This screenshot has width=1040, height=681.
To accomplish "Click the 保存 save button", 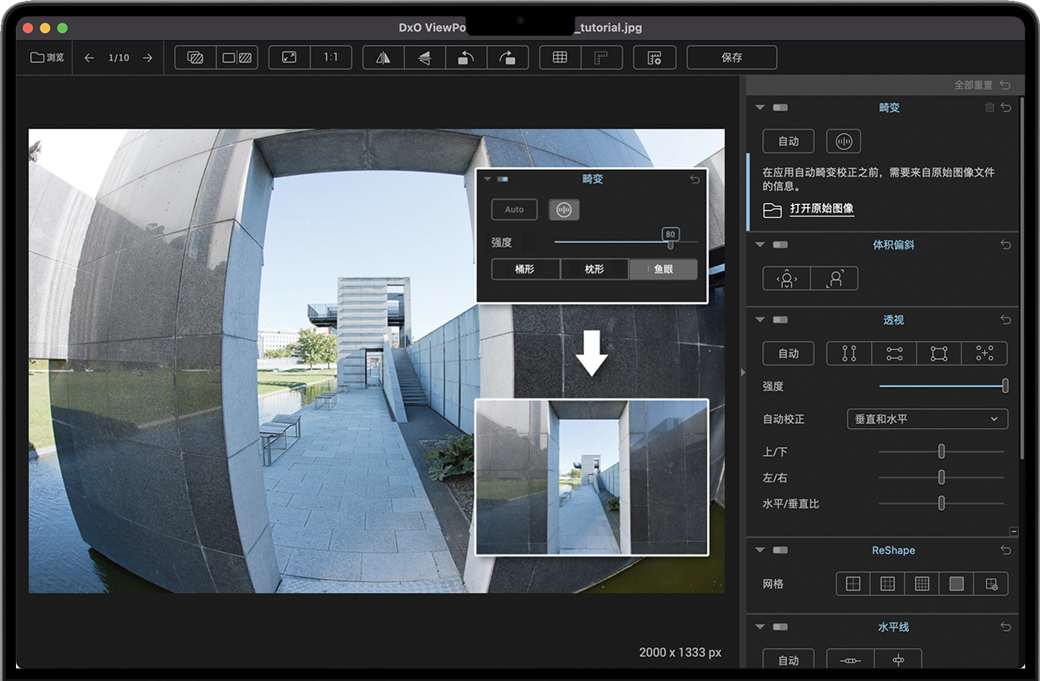I will [x=732, y=58].
